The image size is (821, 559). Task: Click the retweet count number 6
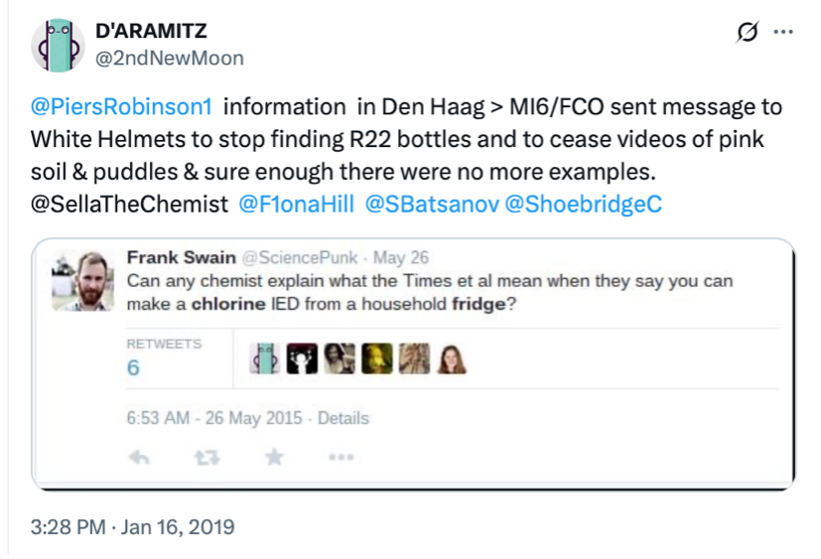(133, 368)
